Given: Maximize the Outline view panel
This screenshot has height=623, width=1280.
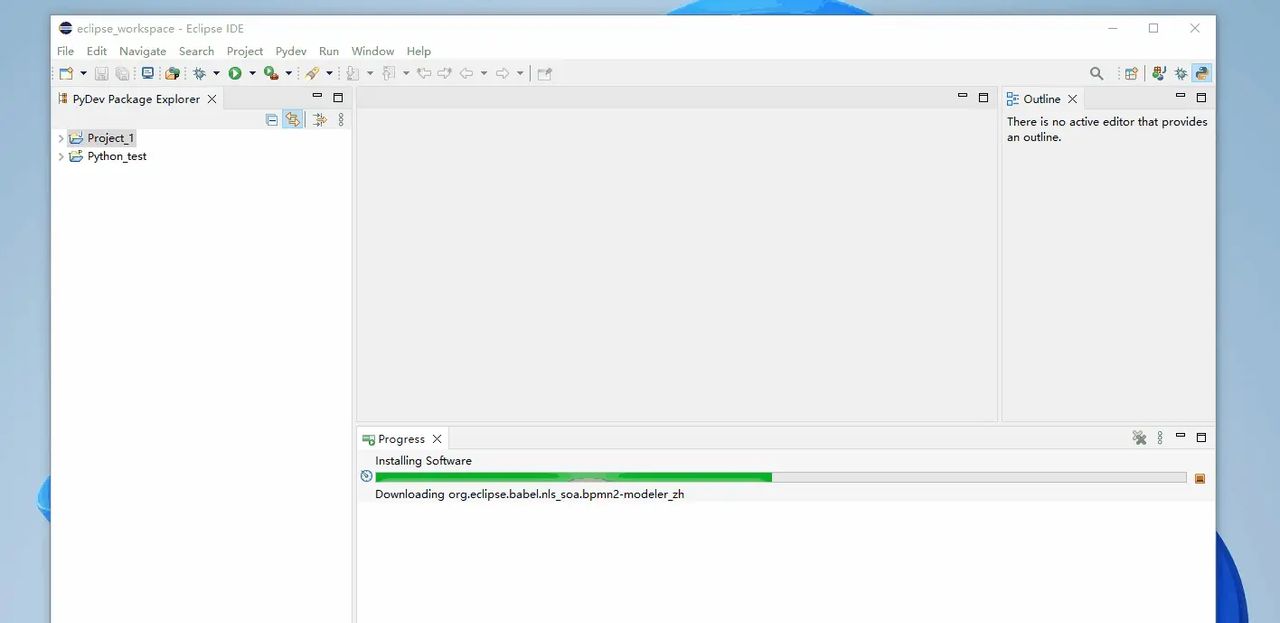Looking at the screenshot, I should [1201, 98].
